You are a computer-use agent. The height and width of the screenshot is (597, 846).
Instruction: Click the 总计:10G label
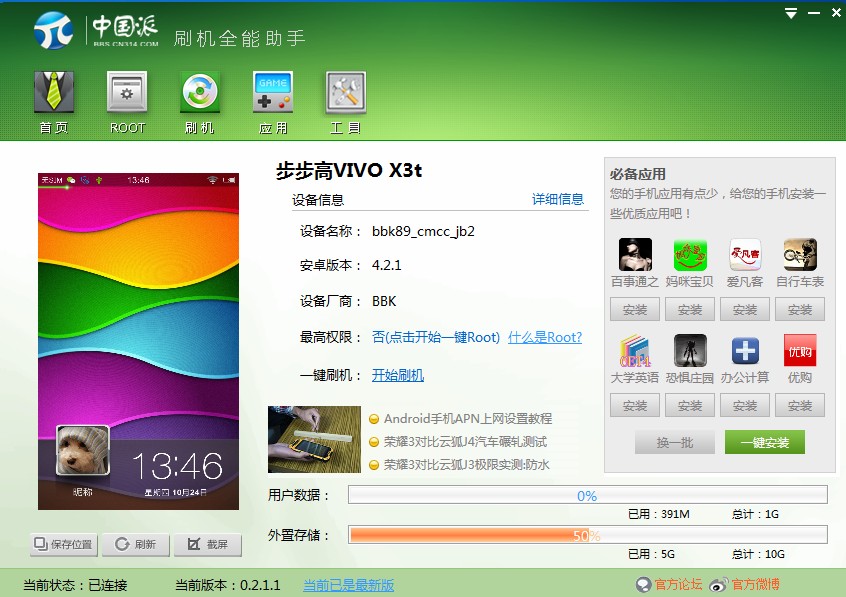point(758,554)
